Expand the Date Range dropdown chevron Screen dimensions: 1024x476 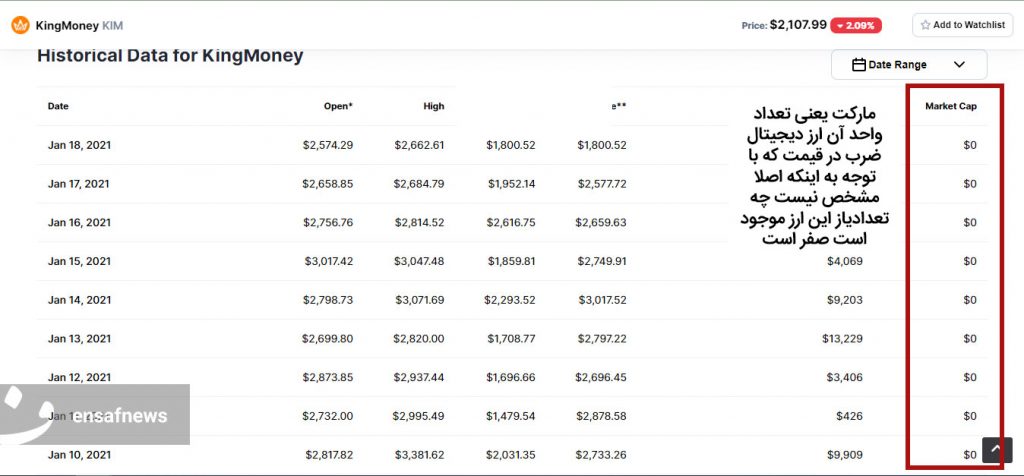959,65
